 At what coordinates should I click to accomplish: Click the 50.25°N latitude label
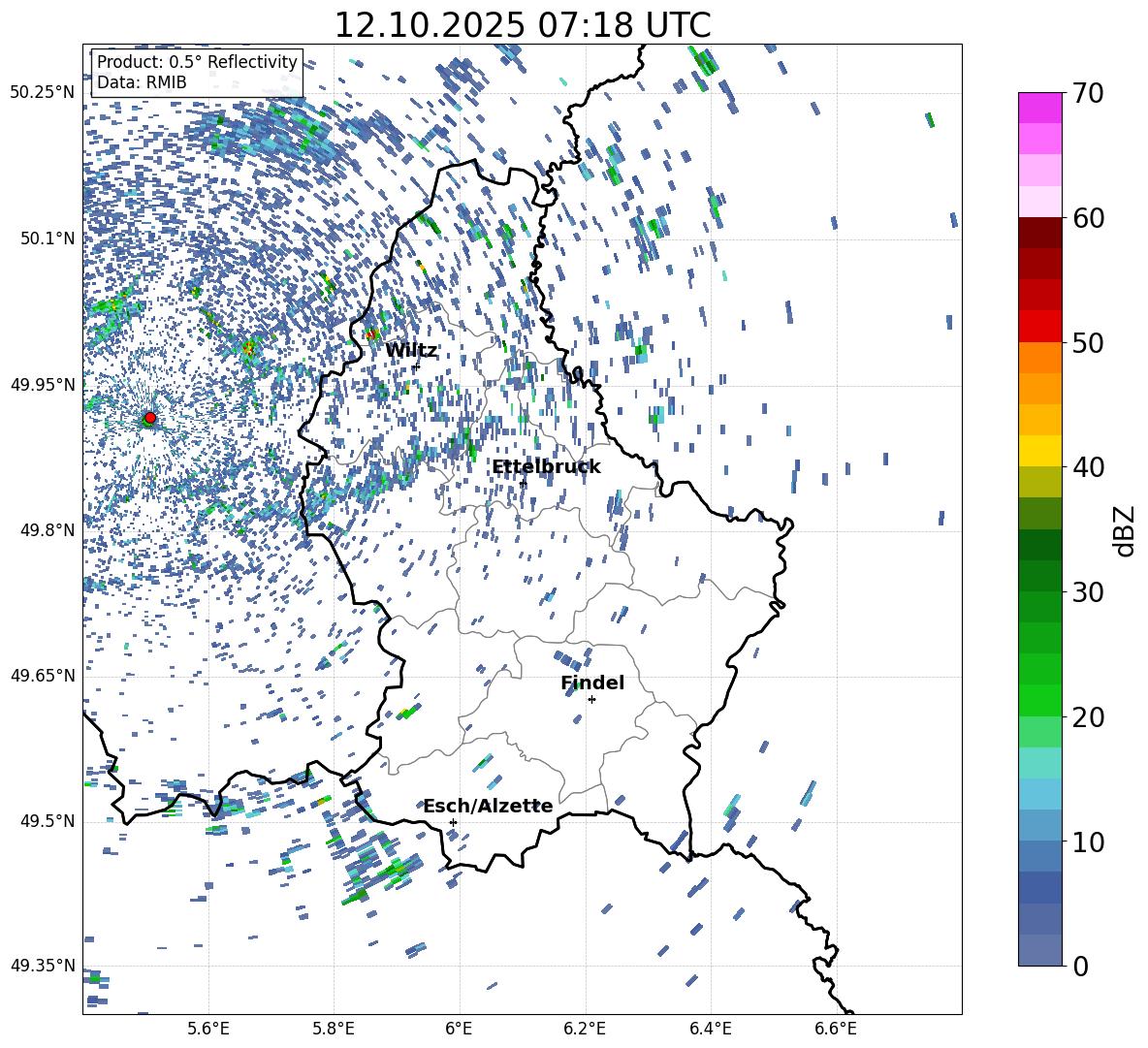43,93
